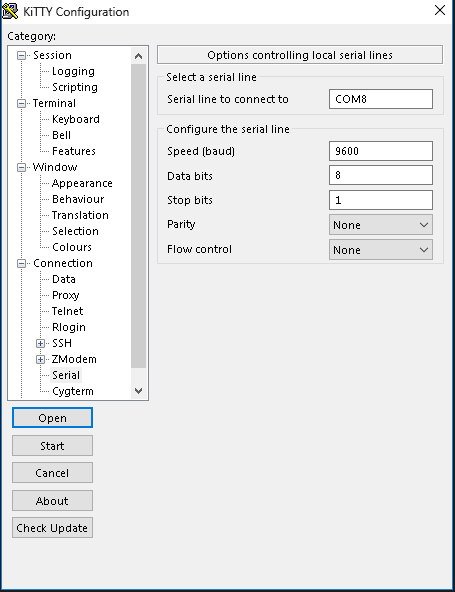Click the "Options controlling local serial lines" header
Image resolution: width=455 pixels, height=592 pixels.
coord(300,55)
